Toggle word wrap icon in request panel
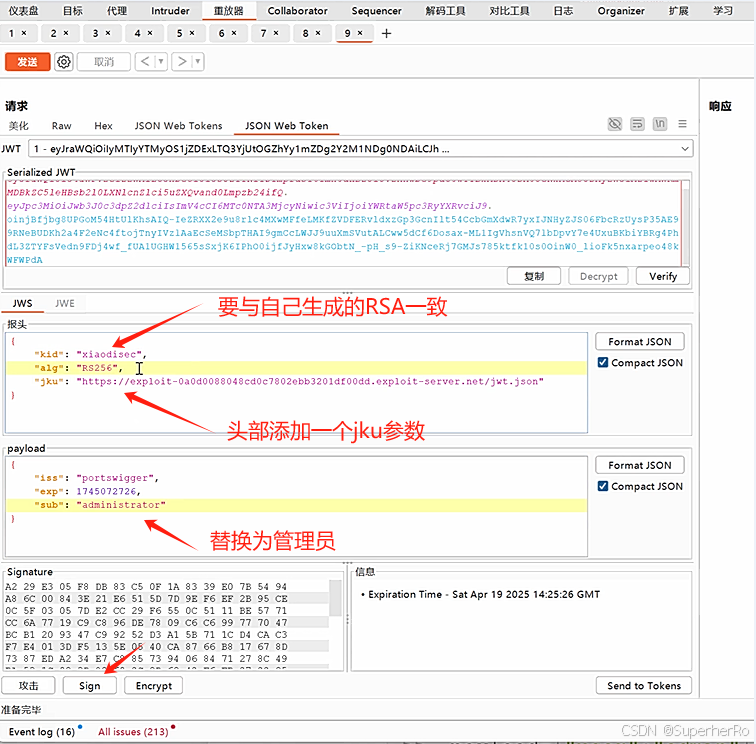Image resolution: width=756 pixels, height=744 pixels. pos(637,124)
